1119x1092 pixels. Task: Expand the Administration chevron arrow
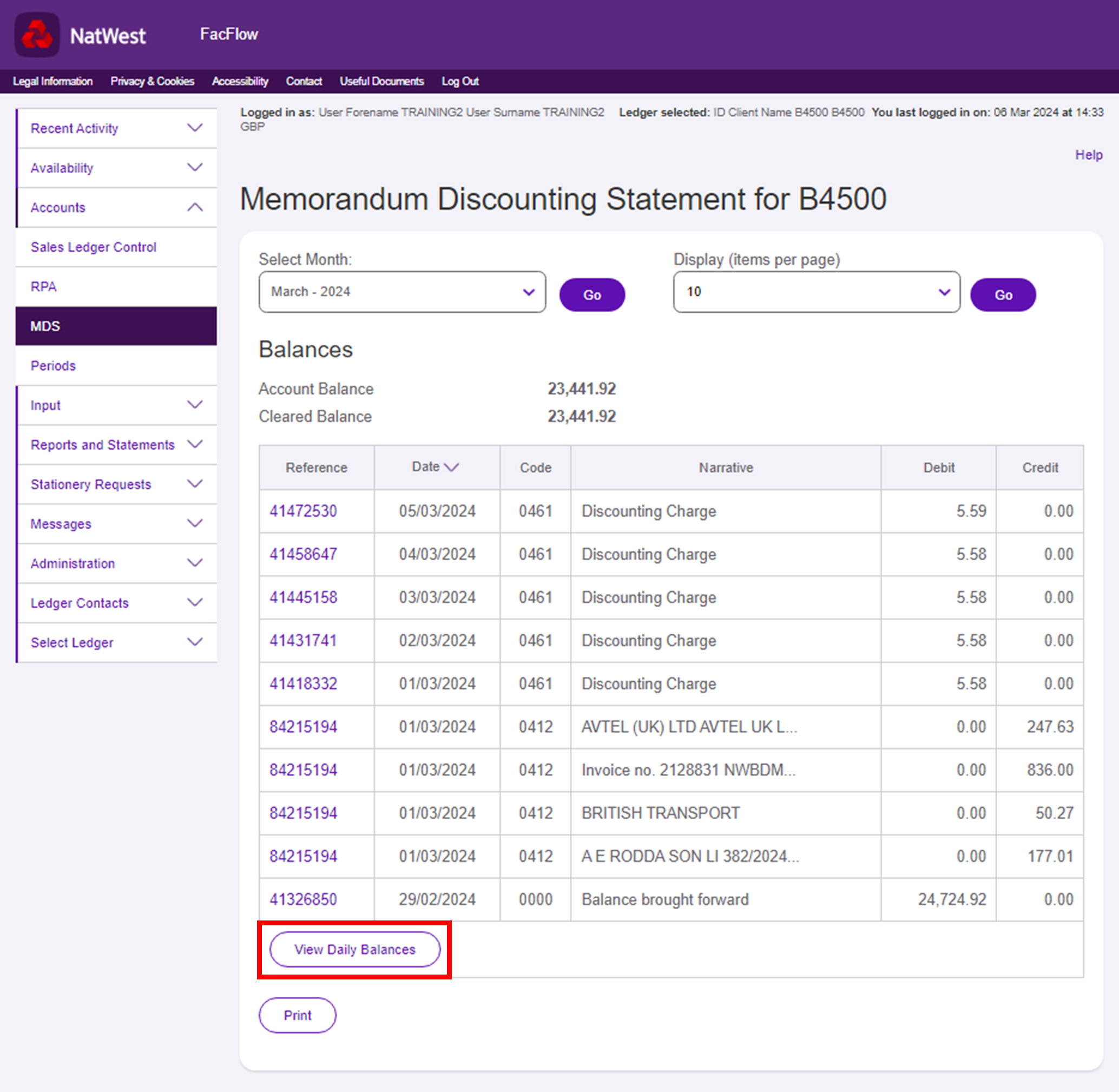tap(195, 563)
